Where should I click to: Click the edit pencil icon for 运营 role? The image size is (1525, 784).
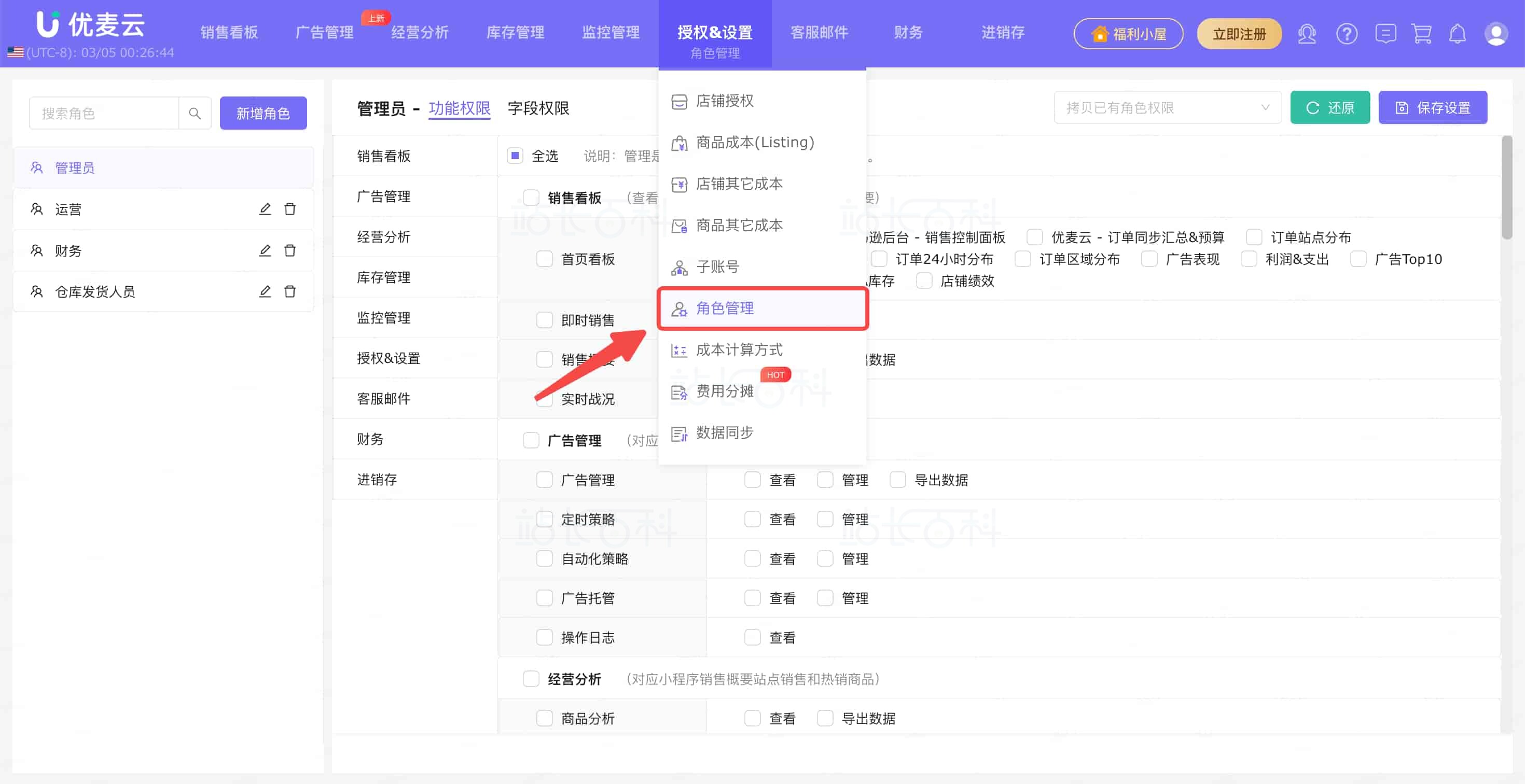pos(265,209)
